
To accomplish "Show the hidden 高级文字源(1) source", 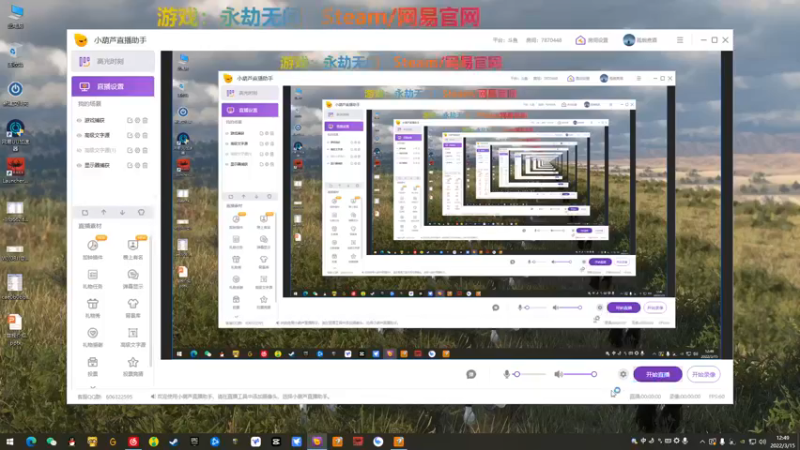I will [79, 151].
